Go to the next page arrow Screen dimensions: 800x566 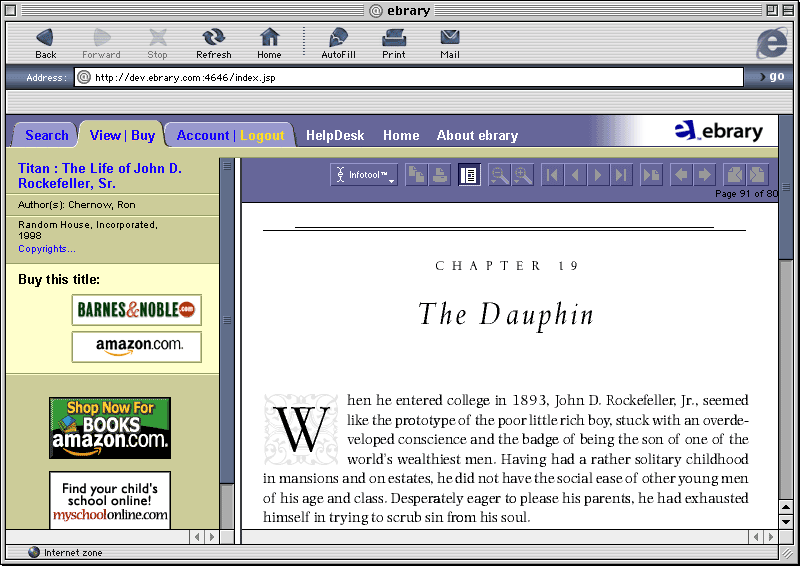point(598,175)
